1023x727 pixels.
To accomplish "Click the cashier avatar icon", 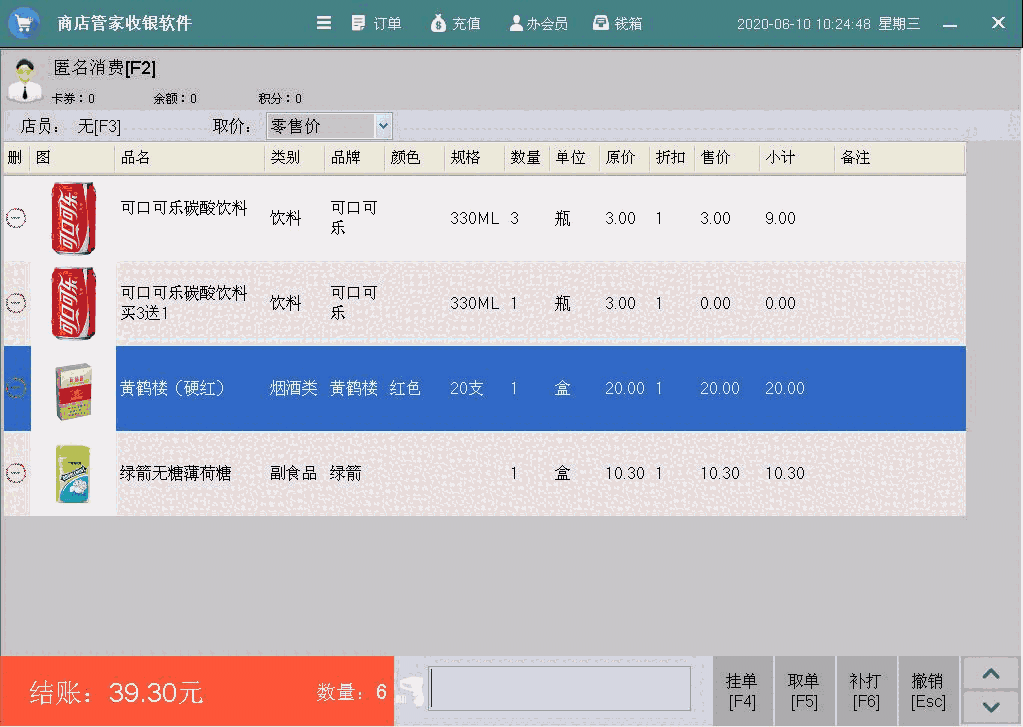I will [23, 80].
